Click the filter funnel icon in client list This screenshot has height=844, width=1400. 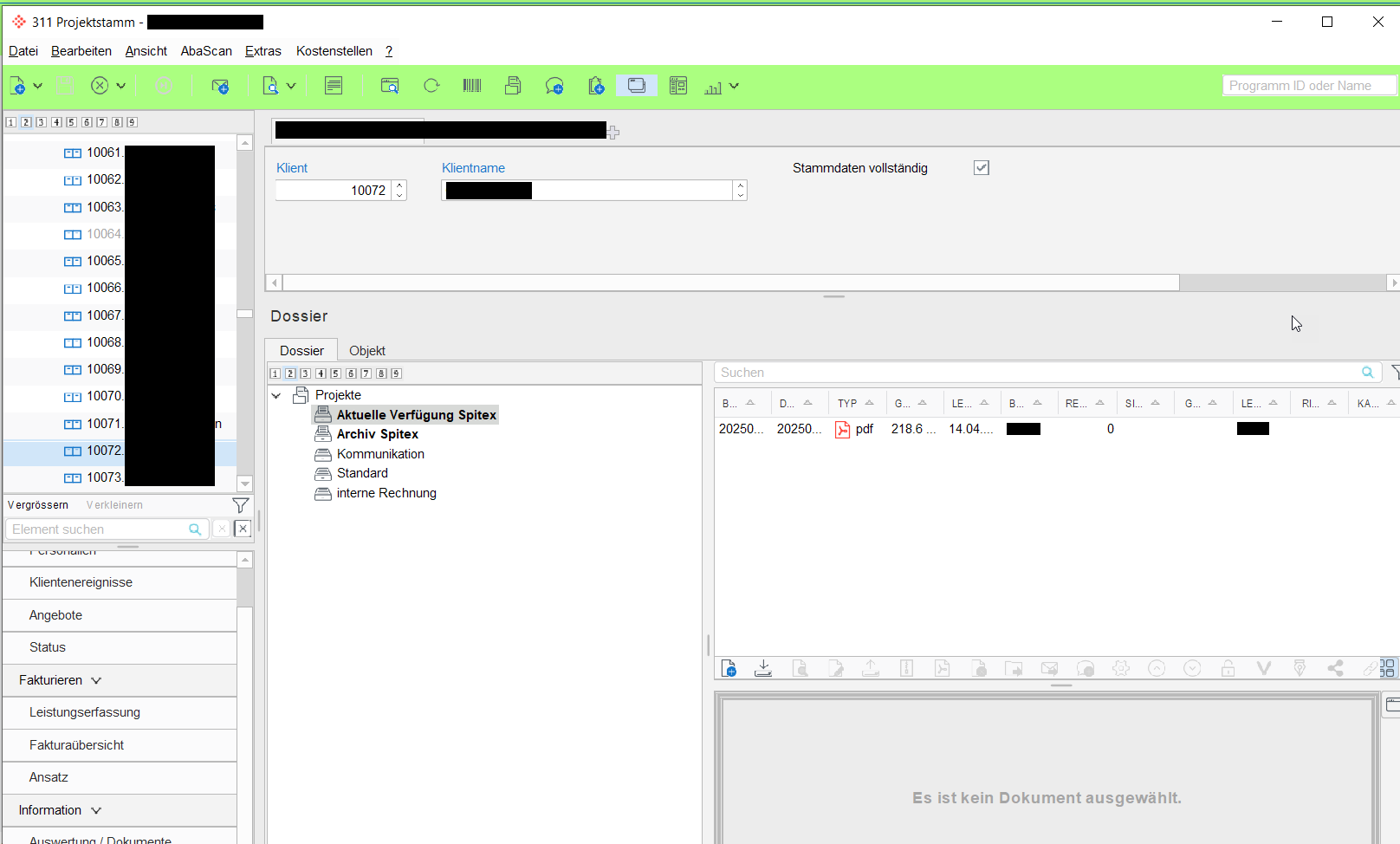pos(241,505)
